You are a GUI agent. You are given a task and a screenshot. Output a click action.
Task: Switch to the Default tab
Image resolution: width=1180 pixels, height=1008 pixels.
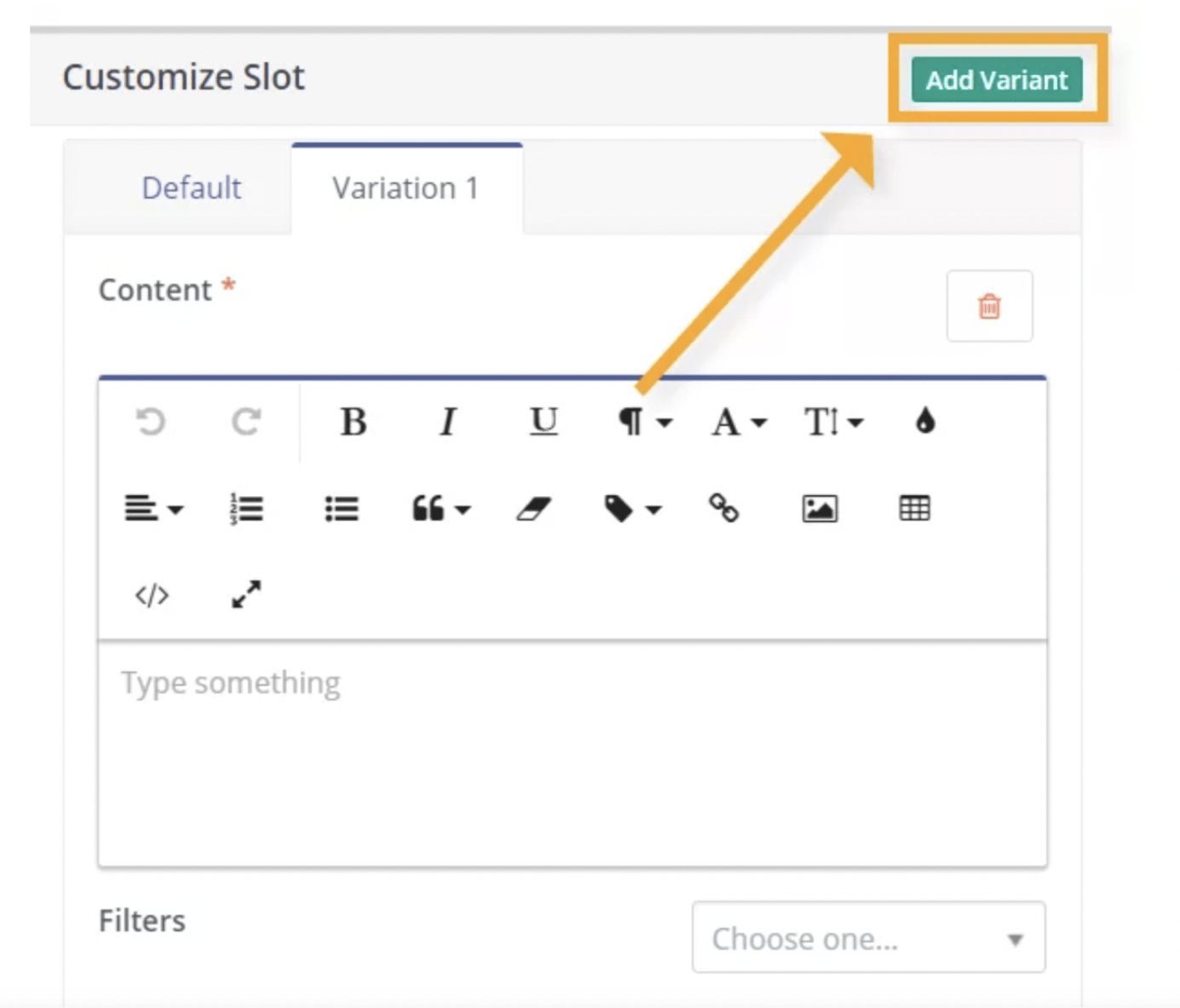(x=191, y=187)
